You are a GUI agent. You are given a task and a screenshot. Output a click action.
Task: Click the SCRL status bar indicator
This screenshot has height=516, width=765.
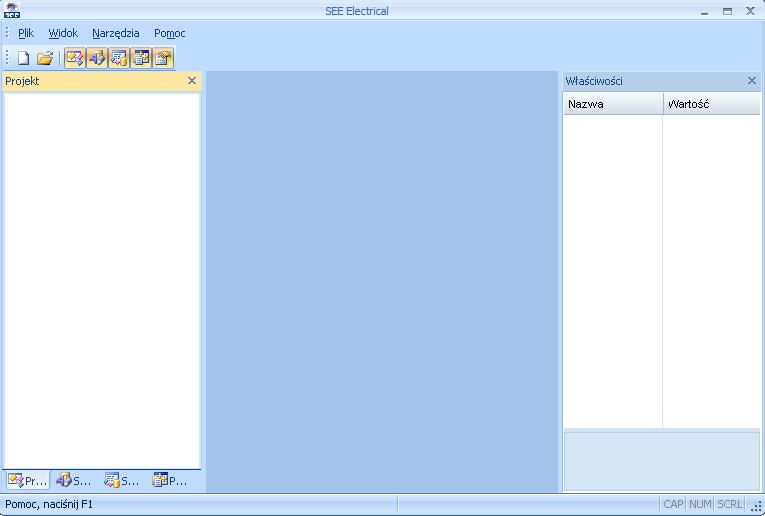tap(729, 504)
